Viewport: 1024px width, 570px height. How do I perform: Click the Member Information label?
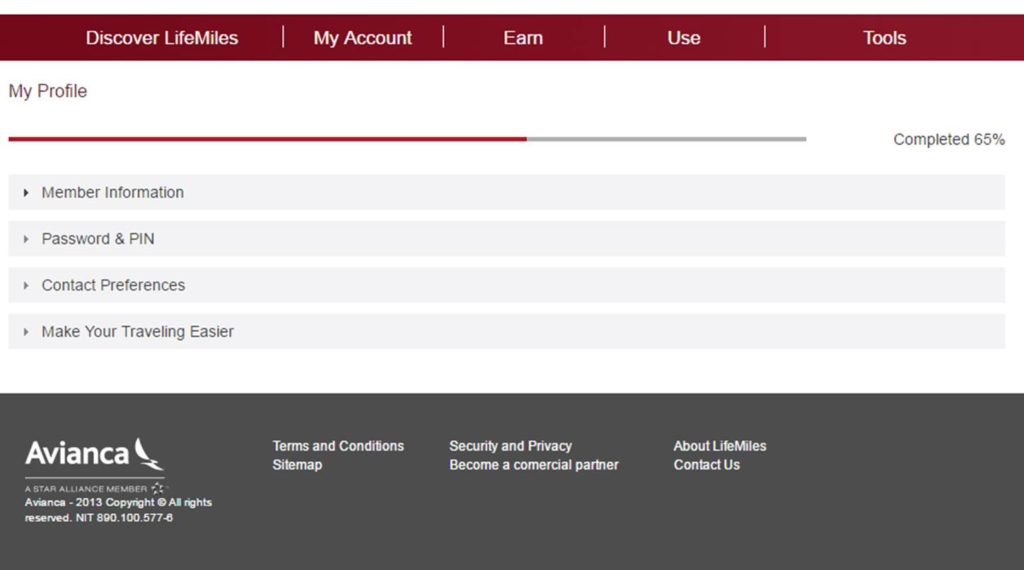(112, 193)
